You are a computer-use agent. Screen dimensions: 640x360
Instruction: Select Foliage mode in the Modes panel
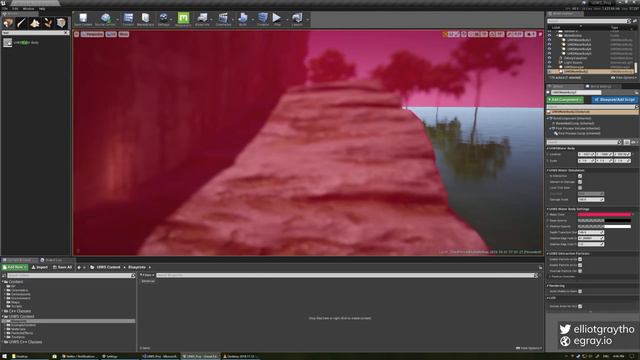coord(48,23)
